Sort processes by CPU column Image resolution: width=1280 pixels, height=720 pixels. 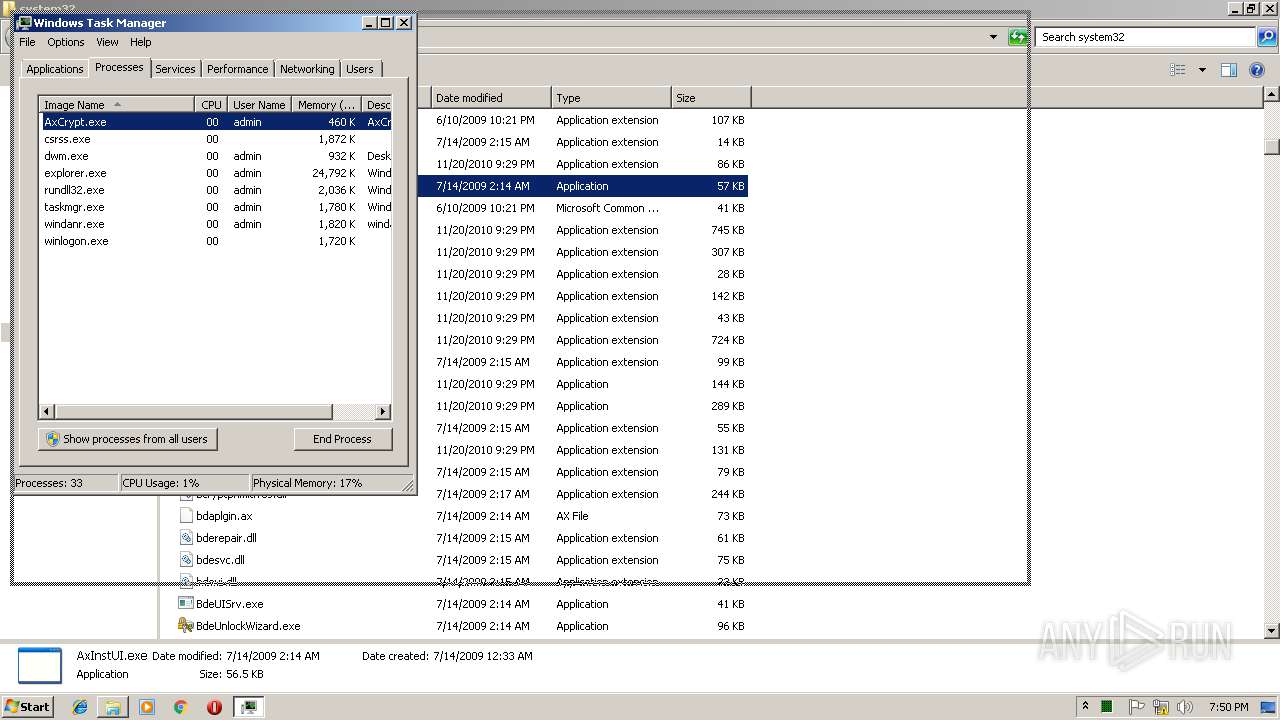pos(211,104)
